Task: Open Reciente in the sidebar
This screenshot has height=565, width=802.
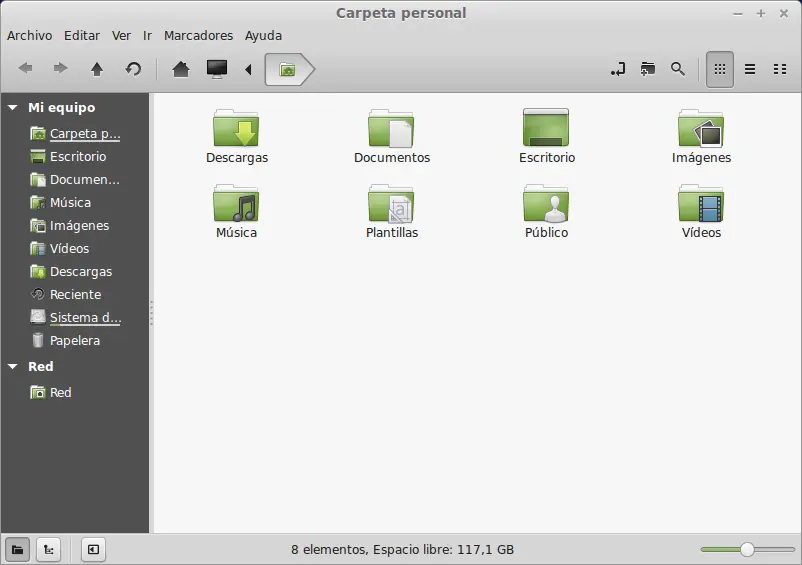Action: [x=65, y=295]
